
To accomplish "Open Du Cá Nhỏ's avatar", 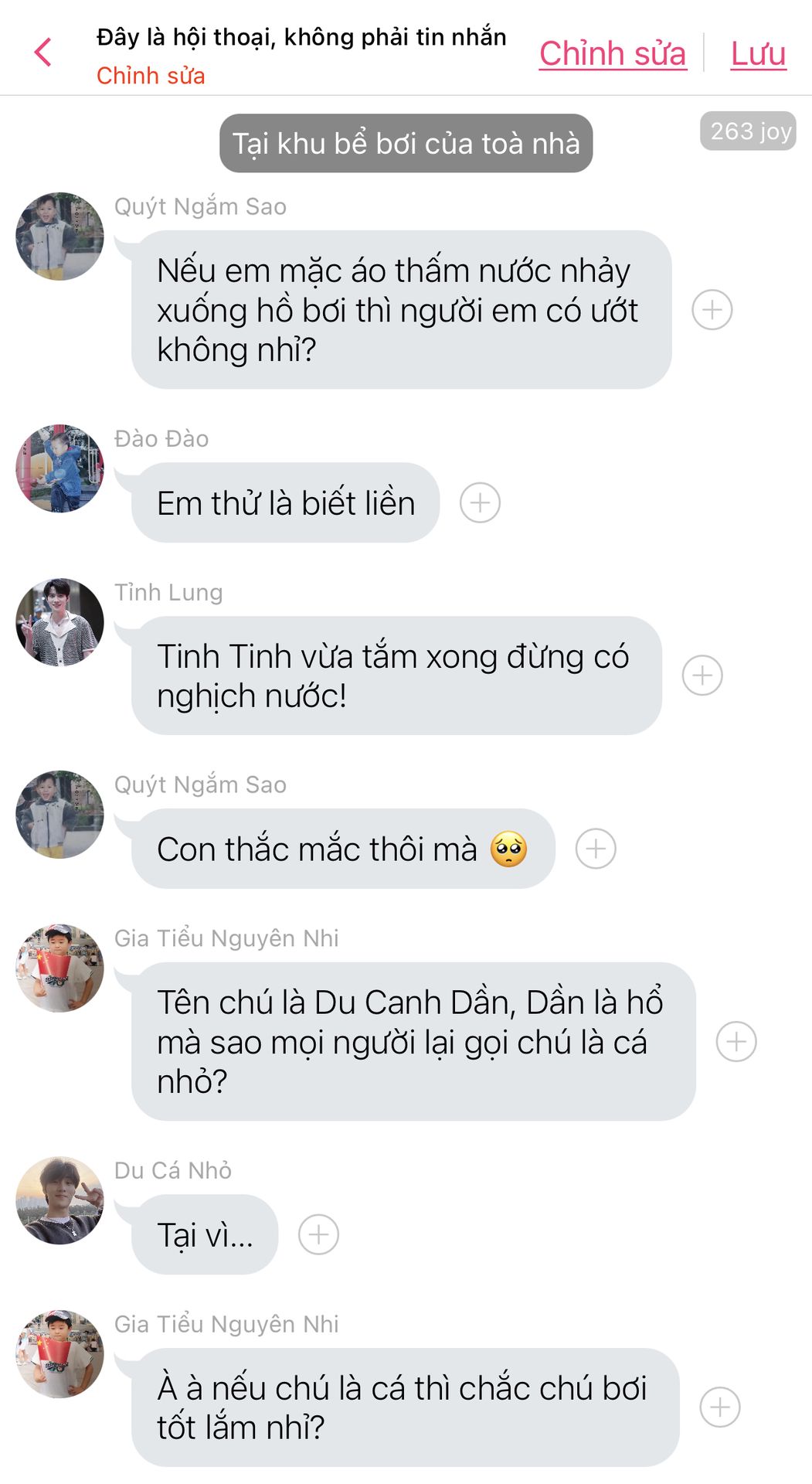I will (x=59, y=1200).
